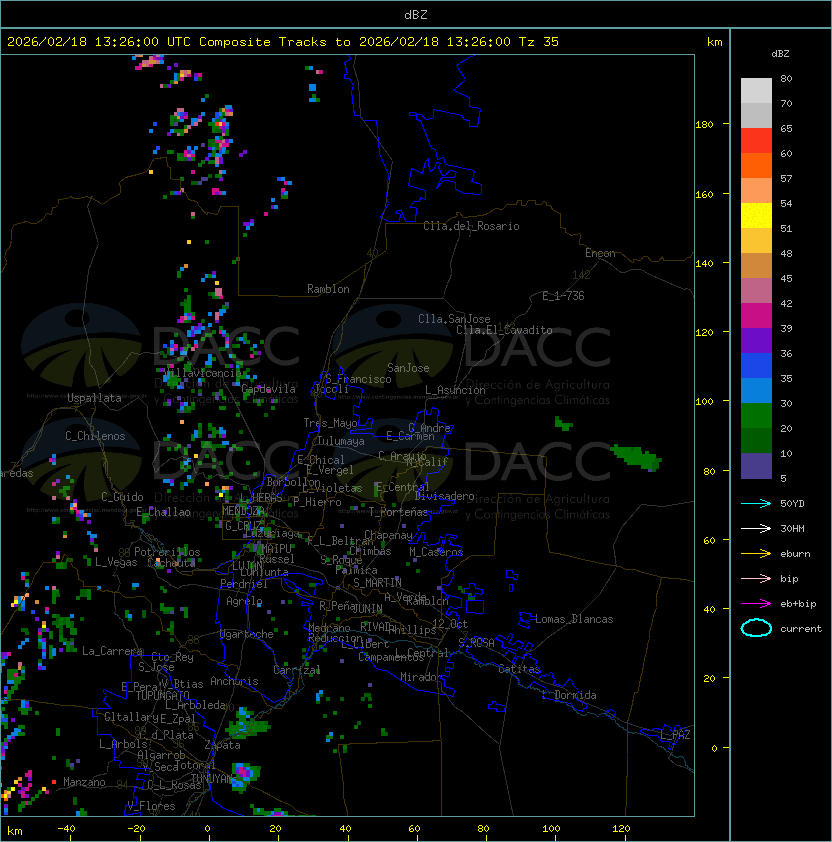Click the Tres_Mayo label
Viewport: 832px width, 842px height.
(330, 423)
